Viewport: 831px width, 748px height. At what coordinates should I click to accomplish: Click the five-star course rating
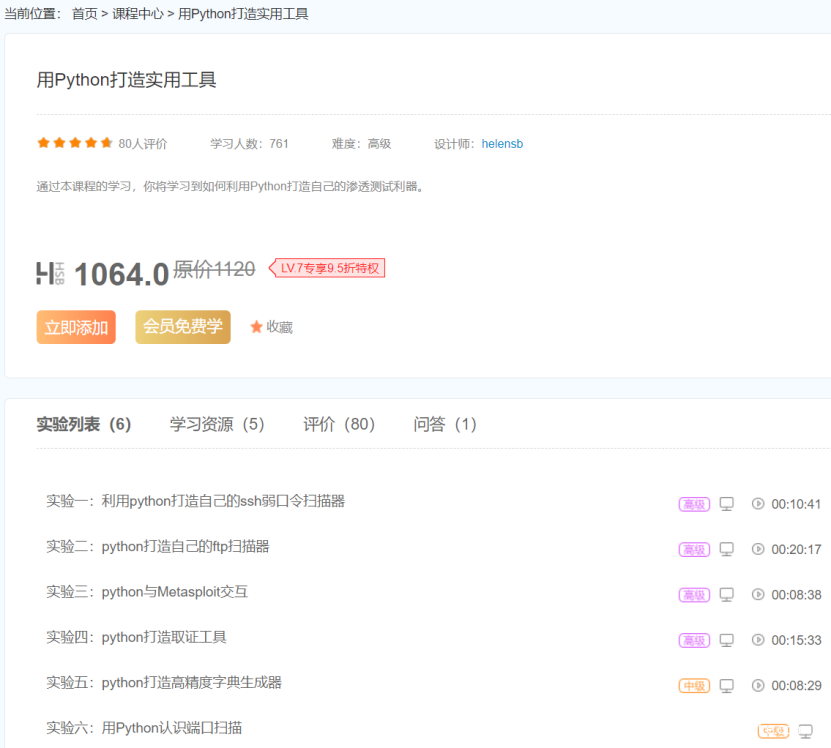pos(75,143)
